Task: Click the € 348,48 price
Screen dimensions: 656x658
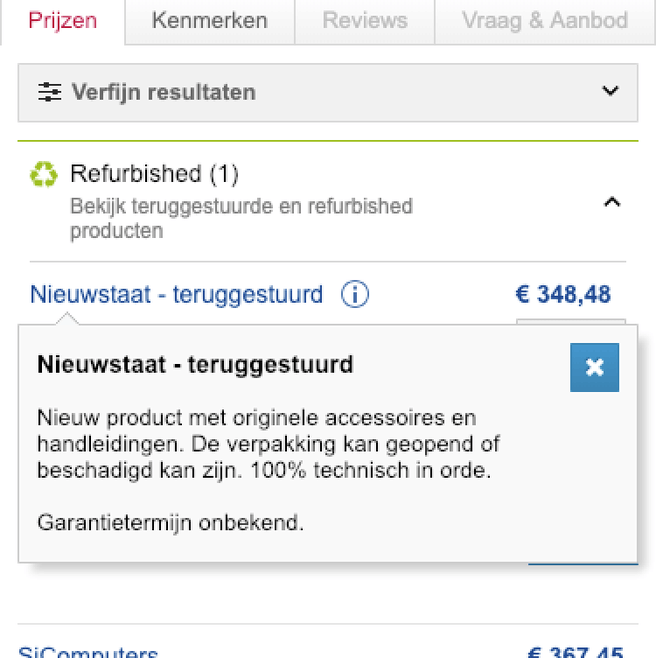Action: click(x=563, y=294)
